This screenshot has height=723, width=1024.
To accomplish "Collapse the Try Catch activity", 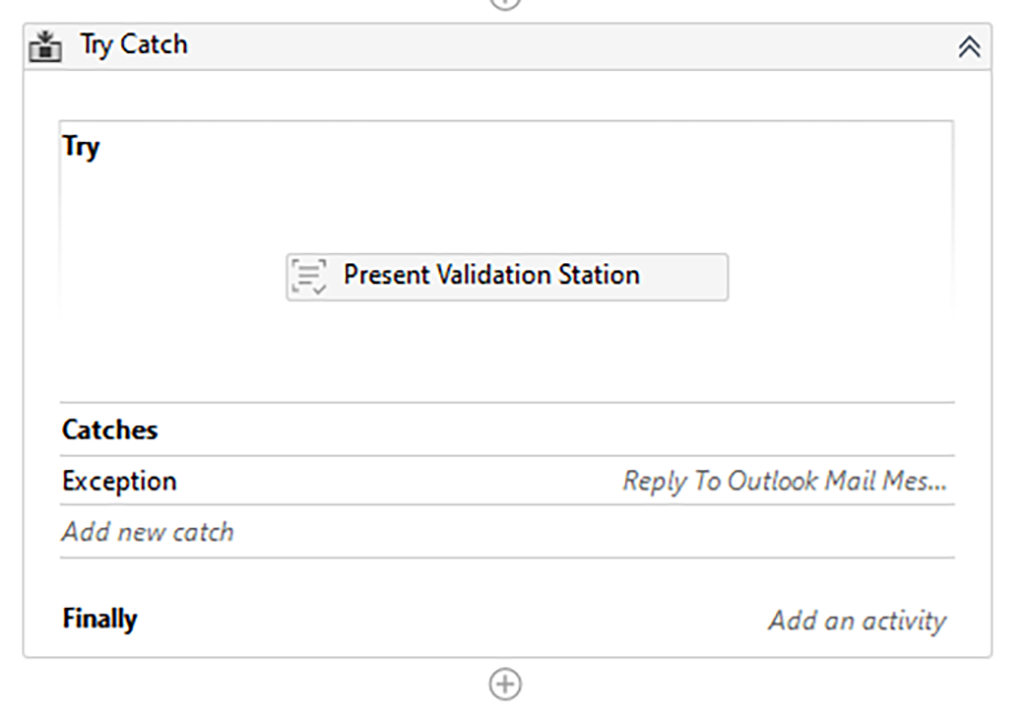I will pos(969,47).
